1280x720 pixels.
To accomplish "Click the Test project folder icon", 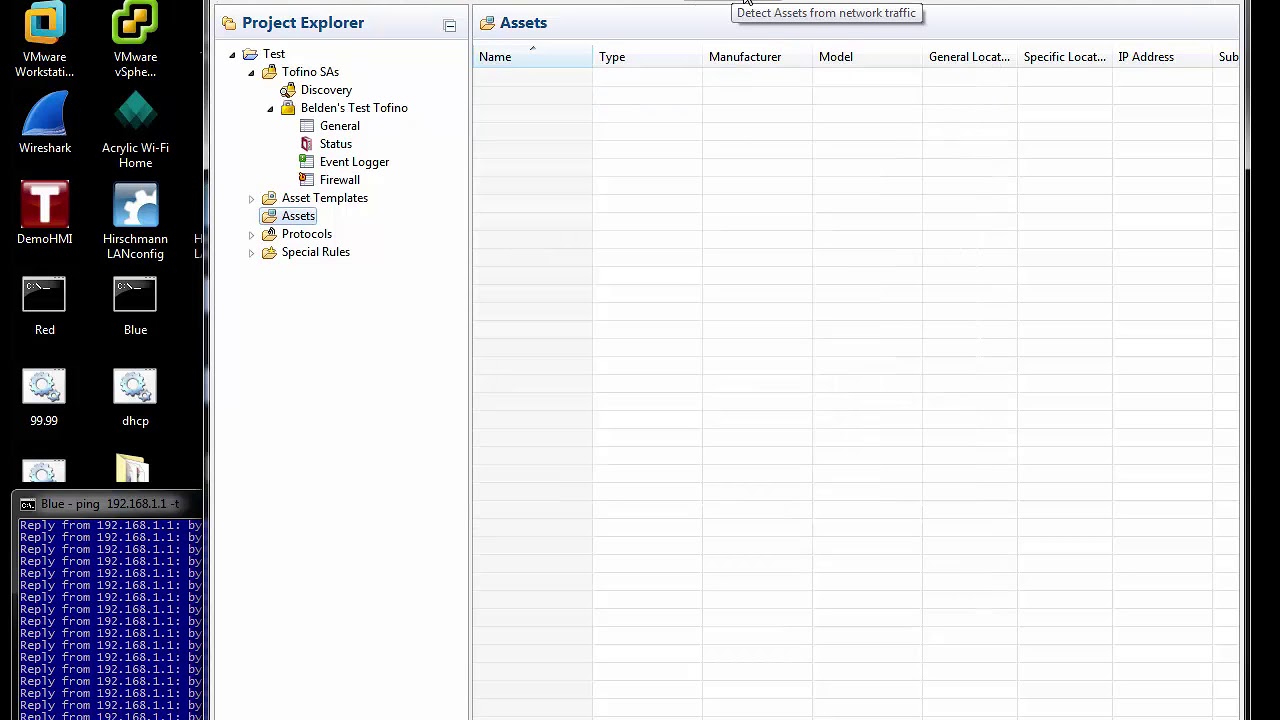I will tap(250, 54).
